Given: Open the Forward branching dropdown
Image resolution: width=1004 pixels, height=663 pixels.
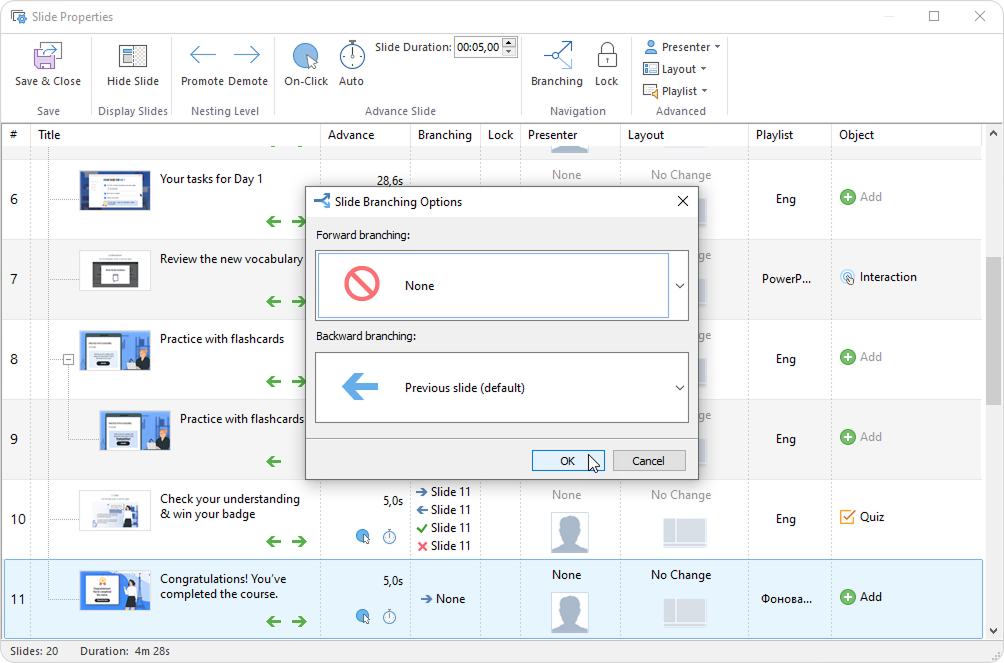Looking at the screenshot, I should 679,286.
